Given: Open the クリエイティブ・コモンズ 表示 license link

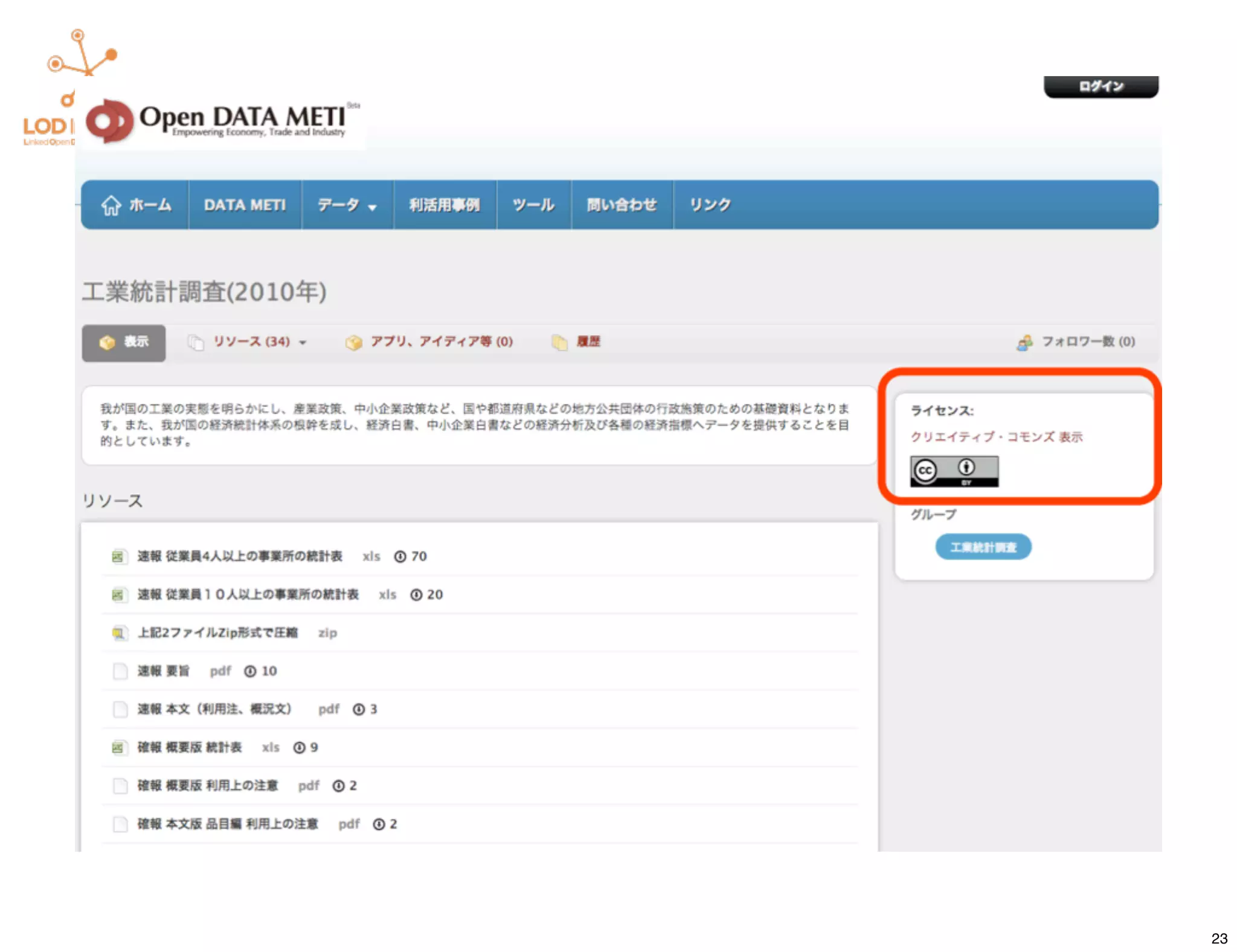Looking at the screenshot, I should point(996,437).
